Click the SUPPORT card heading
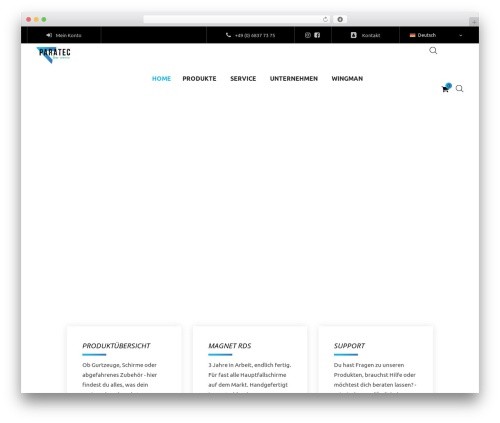 (x=349, y=346)
